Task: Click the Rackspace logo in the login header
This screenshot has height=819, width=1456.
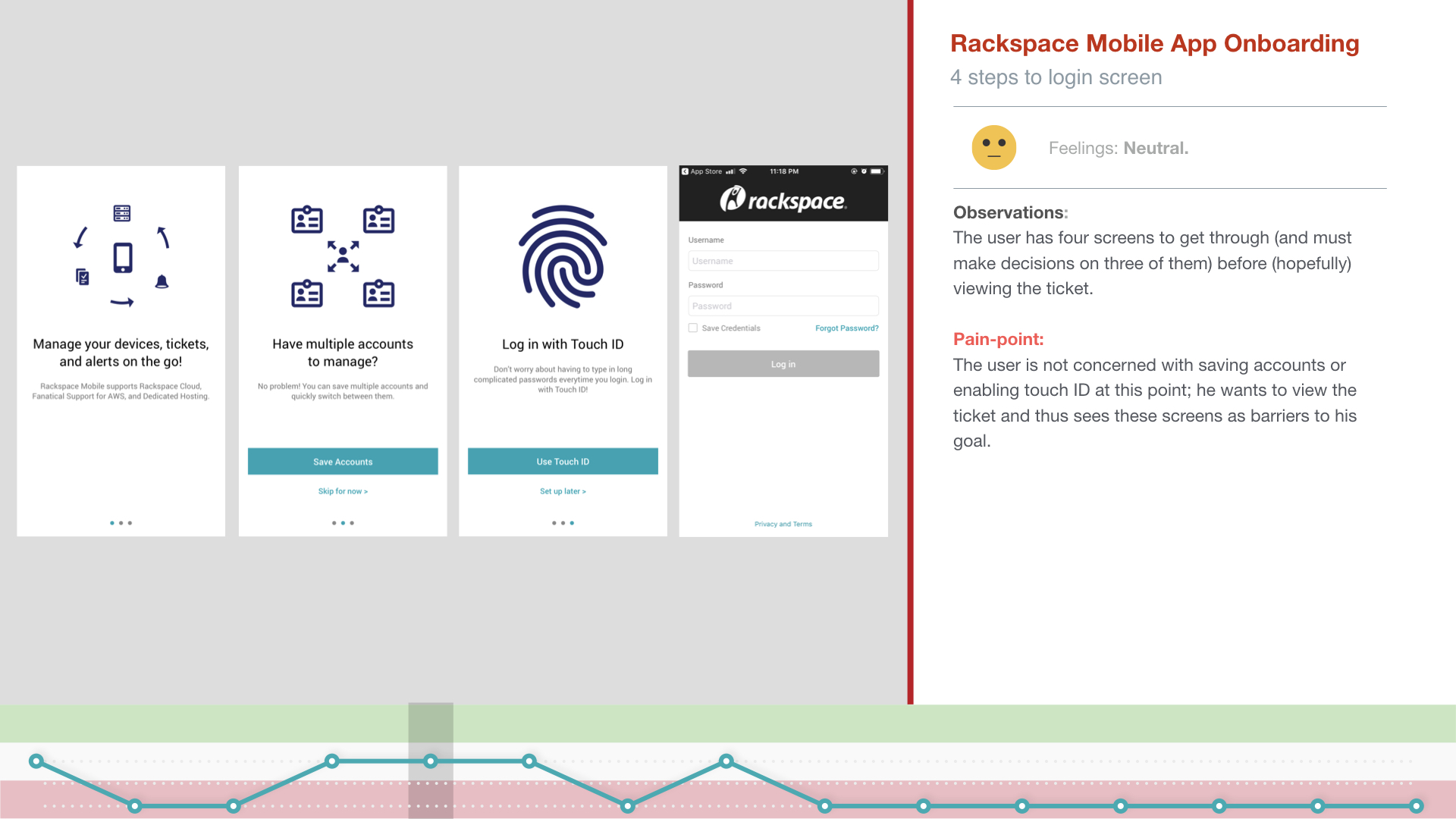Action: pyautogui.click(x=783, y=199)
